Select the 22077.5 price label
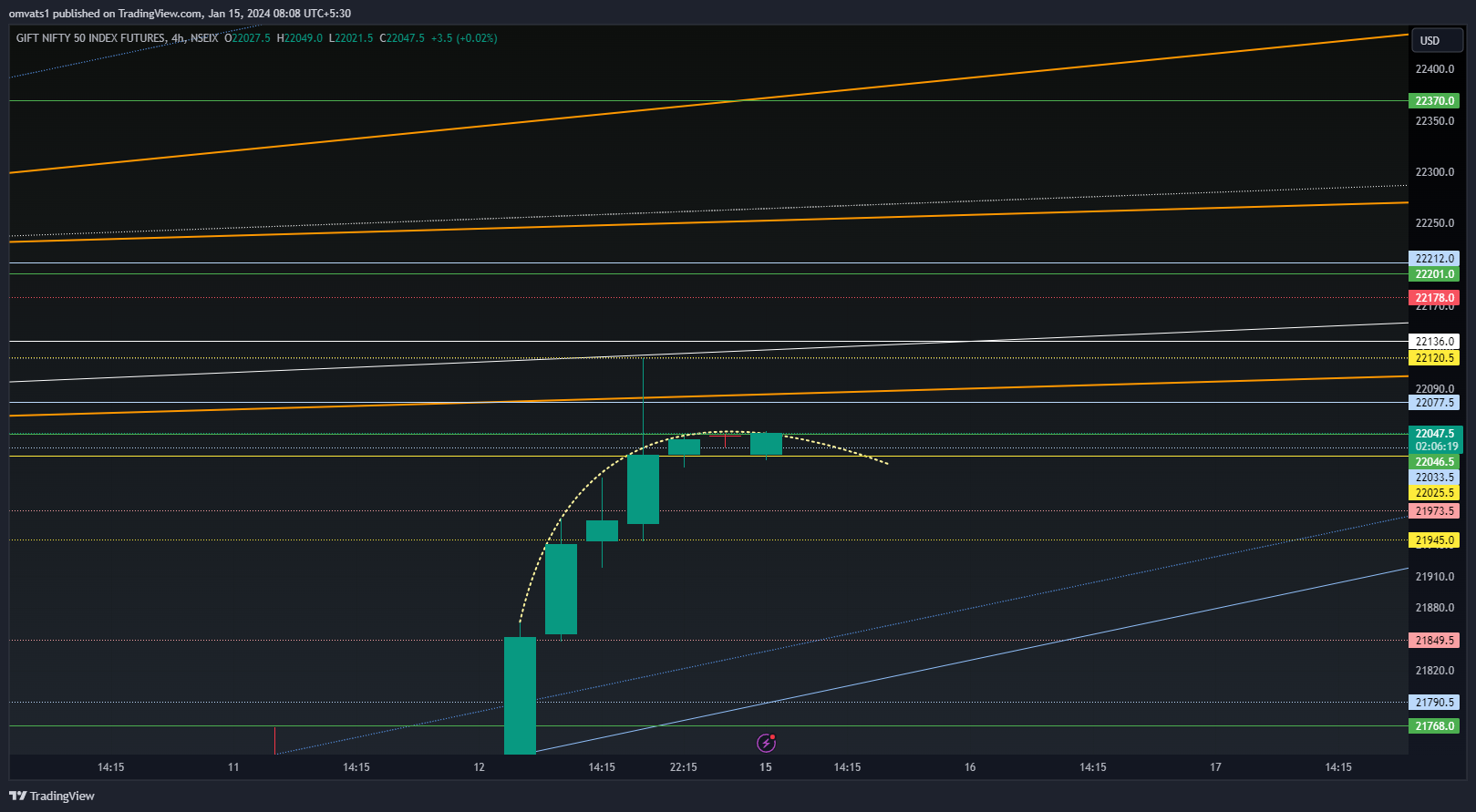Viewport: 1476px width, 812px height. pyautogui.click(x=1434, y=403)
